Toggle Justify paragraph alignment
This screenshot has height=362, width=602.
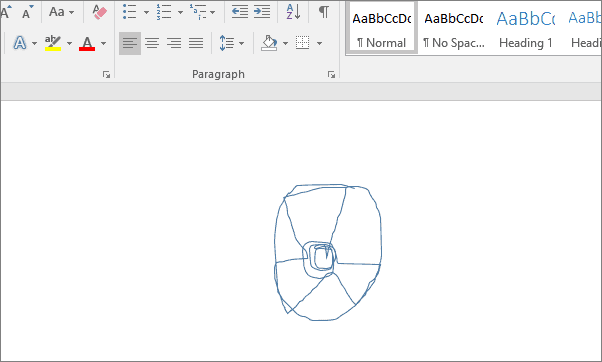(x=196, y=43)
